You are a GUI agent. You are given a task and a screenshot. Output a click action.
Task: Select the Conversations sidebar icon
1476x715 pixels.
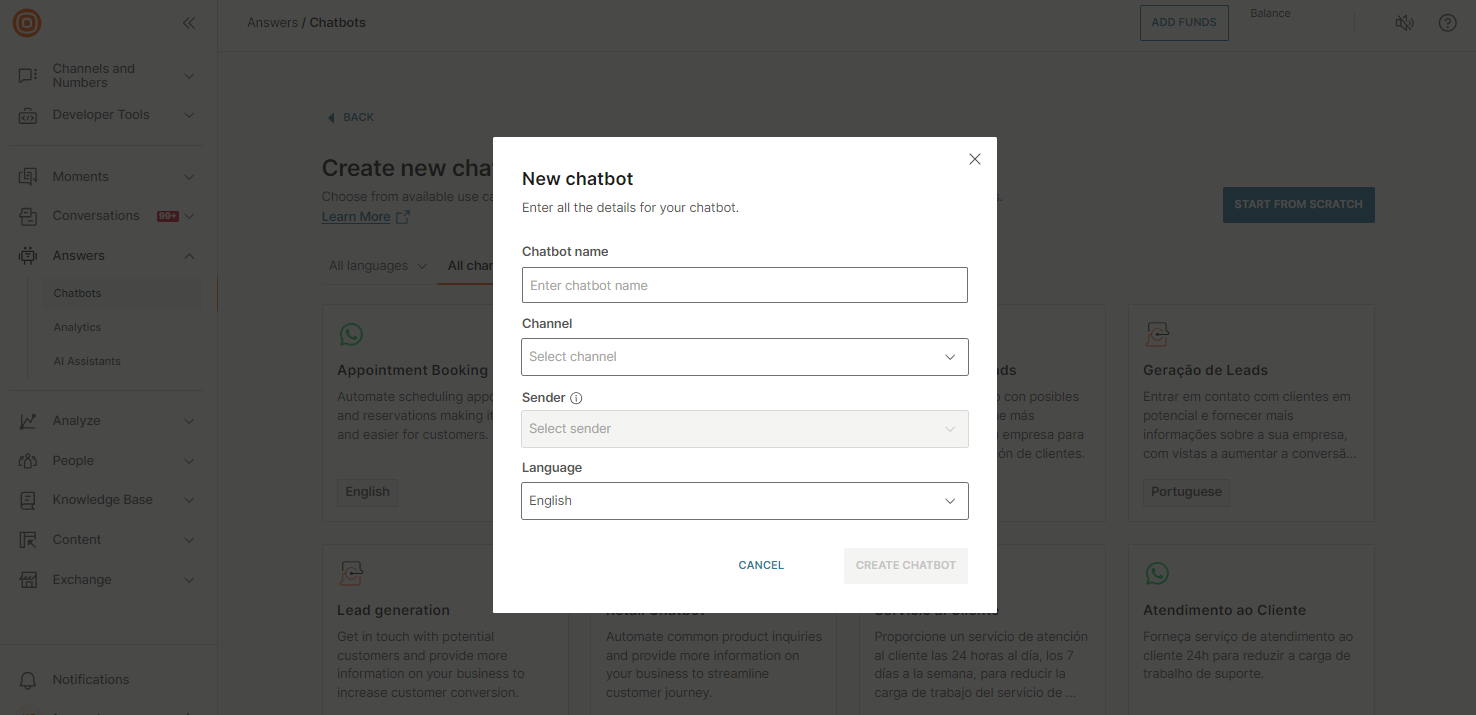pos(29,215)
